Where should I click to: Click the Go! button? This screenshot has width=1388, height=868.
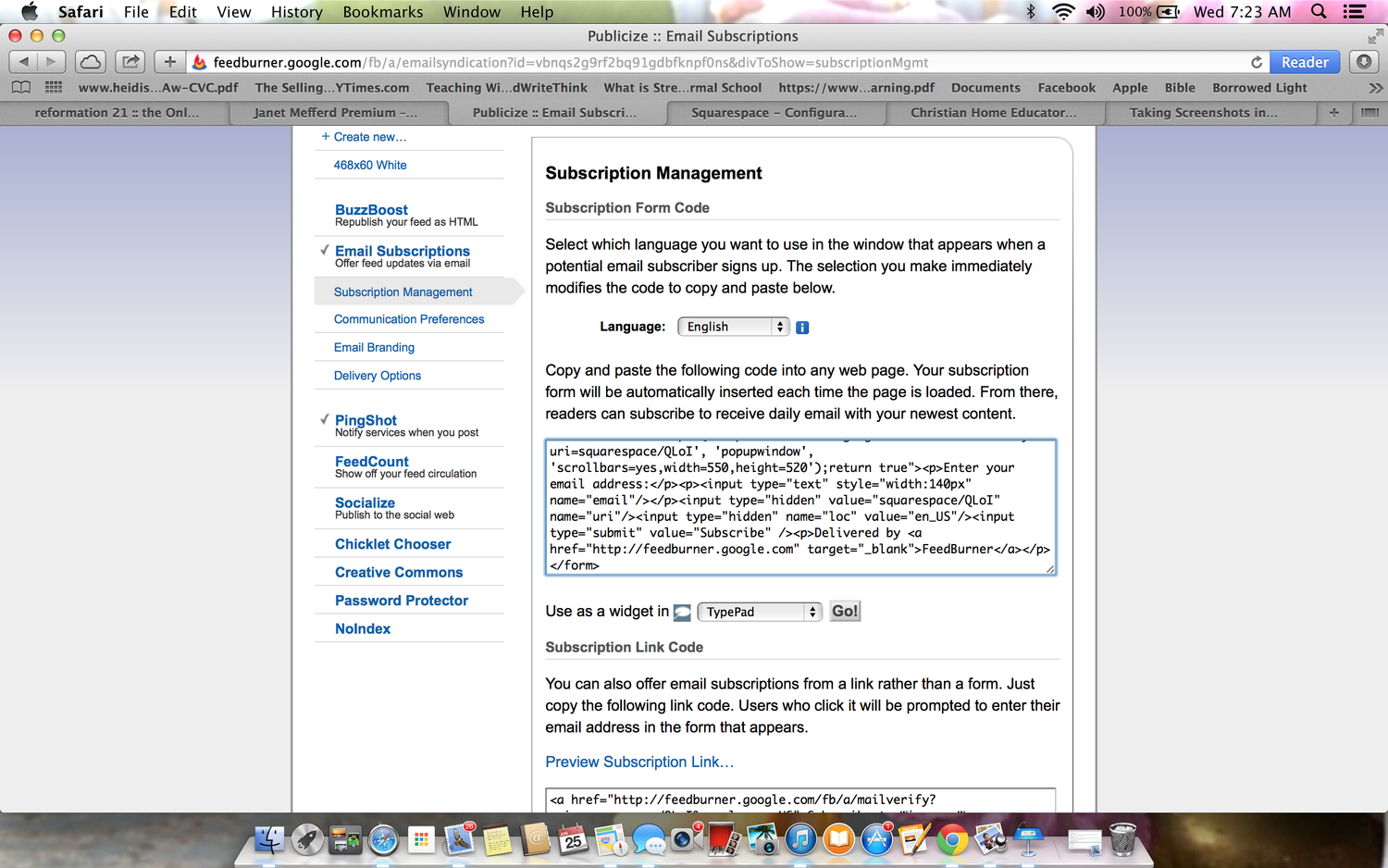845,612
